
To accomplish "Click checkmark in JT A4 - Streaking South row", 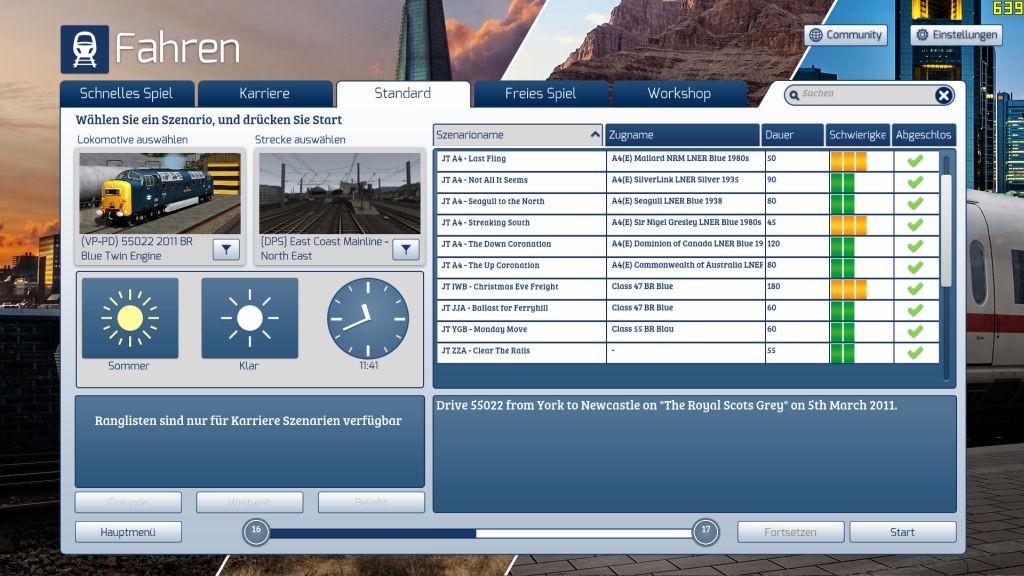I will [x=915, y=225].
